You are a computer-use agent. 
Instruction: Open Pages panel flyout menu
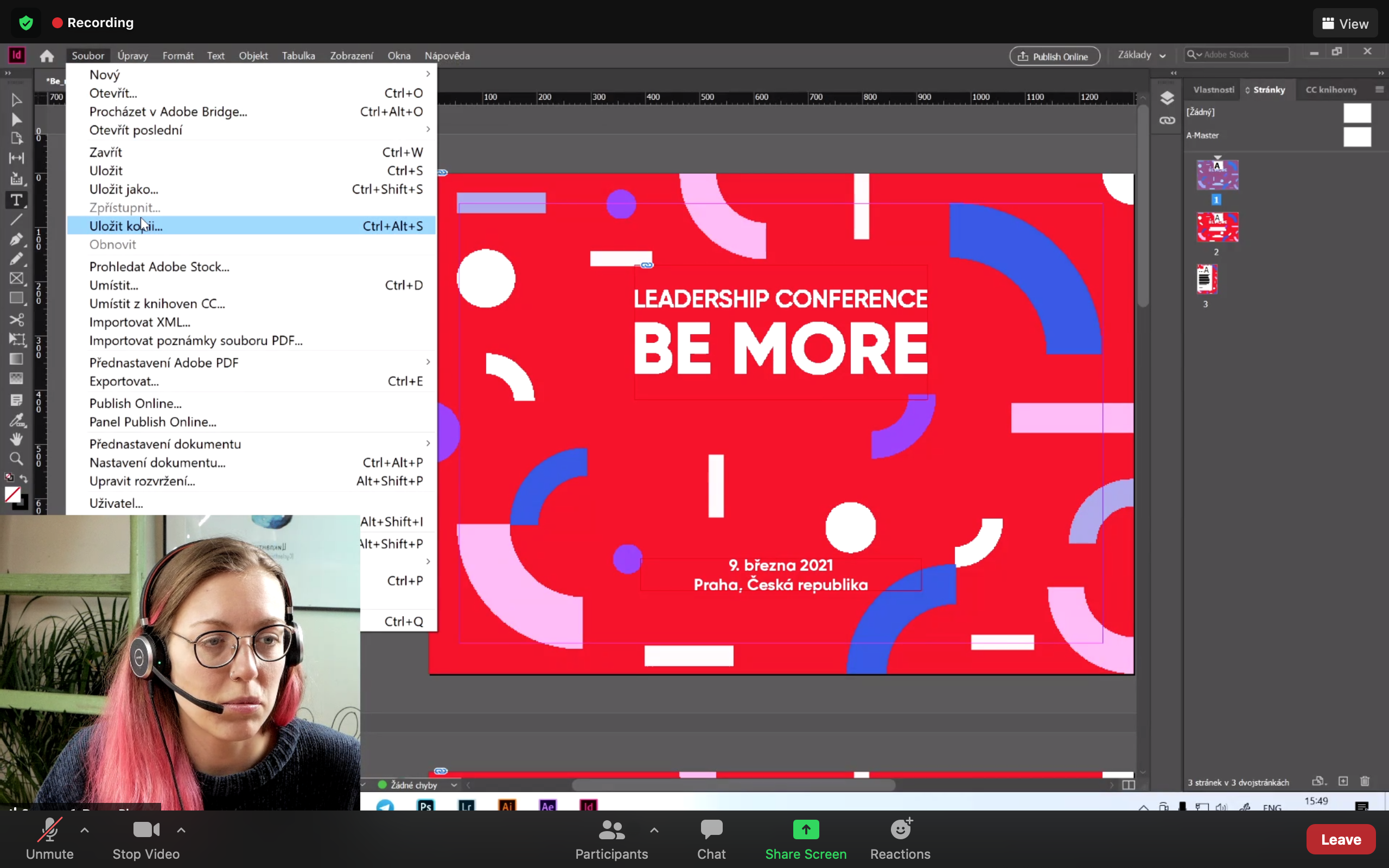1379,90
